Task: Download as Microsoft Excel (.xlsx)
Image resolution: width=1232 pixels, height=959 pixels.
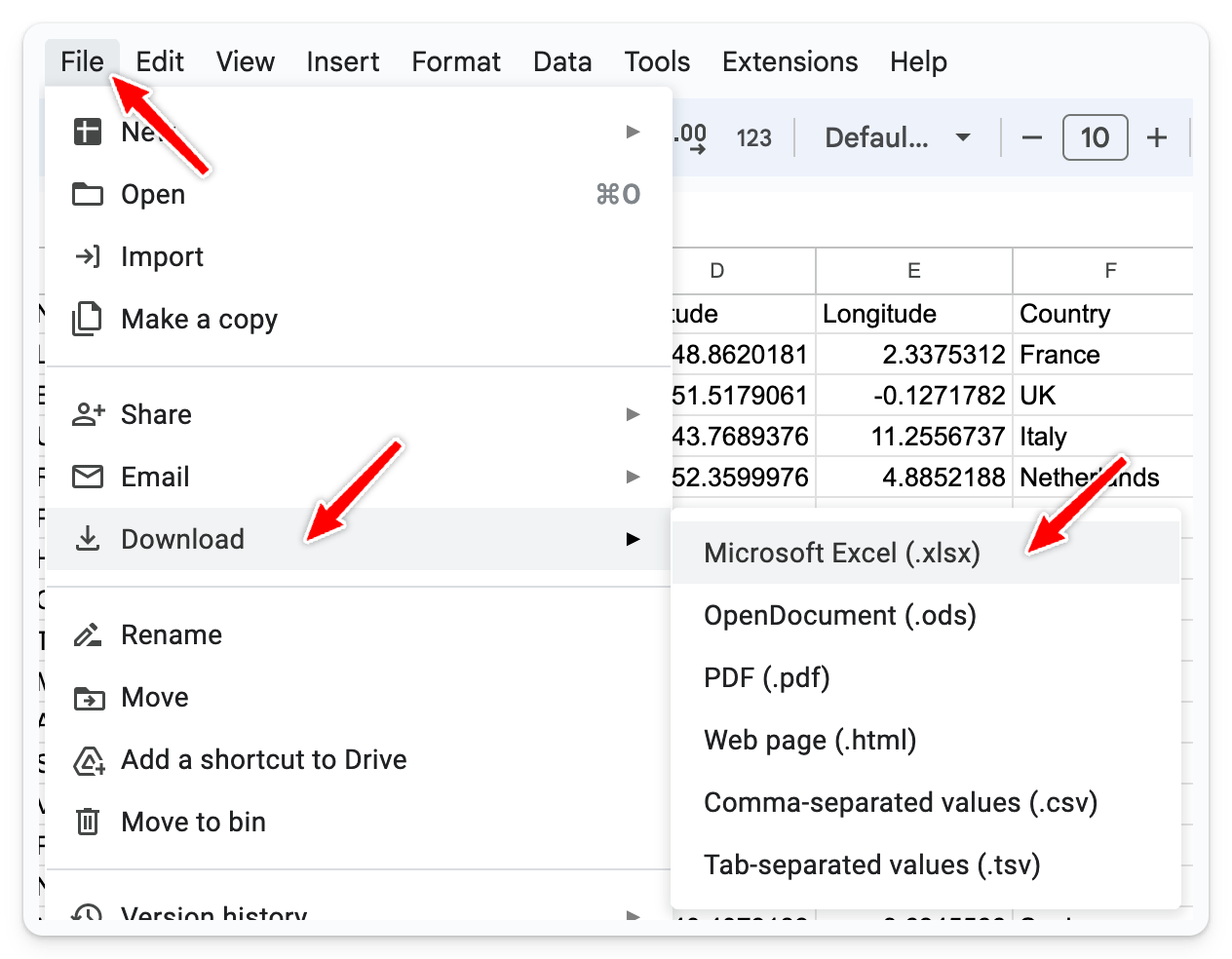Action: 842,553
